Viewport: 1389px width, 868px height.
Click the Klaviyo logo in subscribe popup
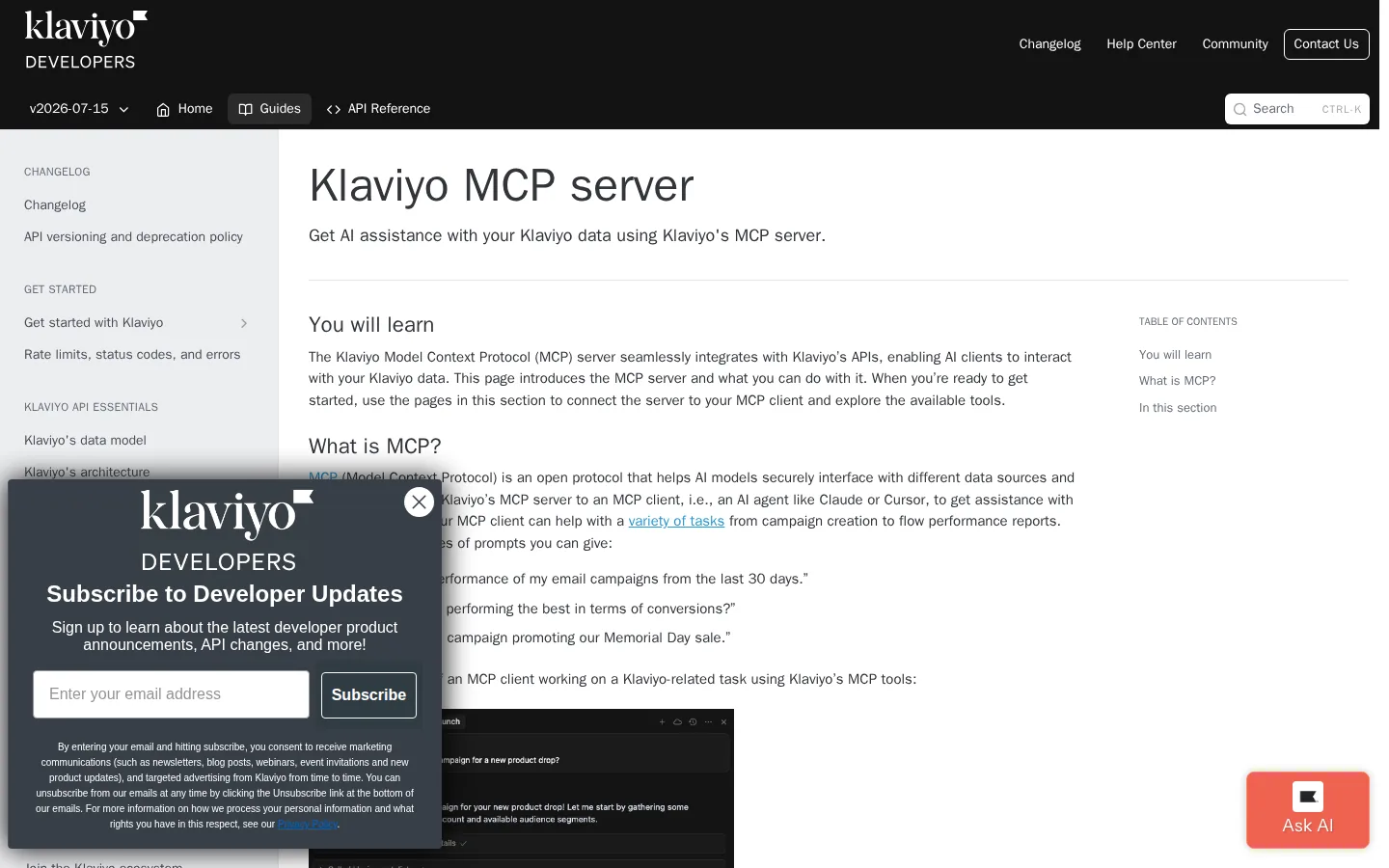click(x=225, y=531)
